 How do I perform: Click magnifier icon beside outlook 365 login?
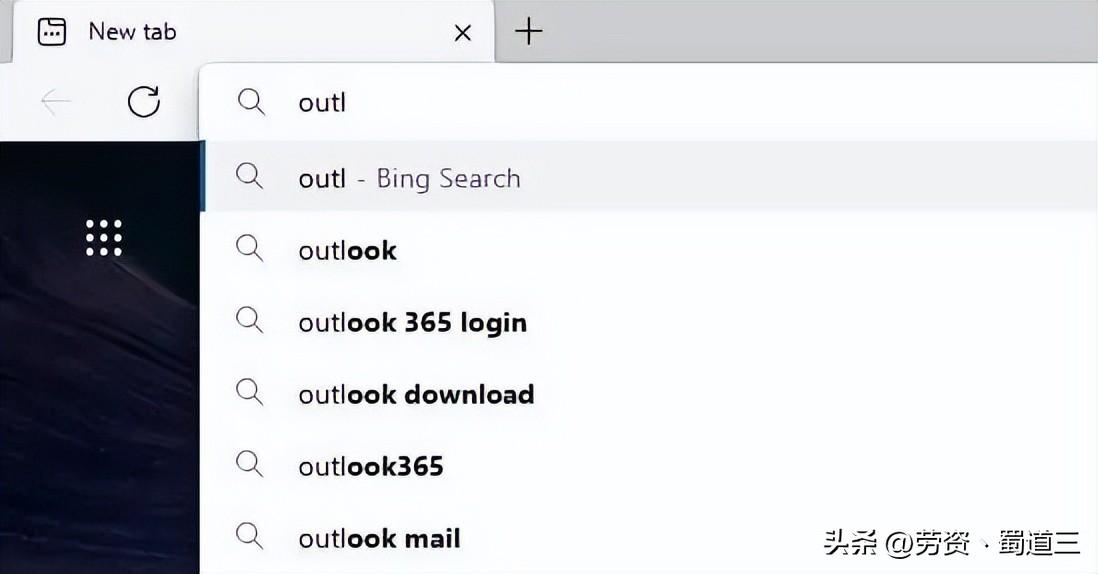249,320
